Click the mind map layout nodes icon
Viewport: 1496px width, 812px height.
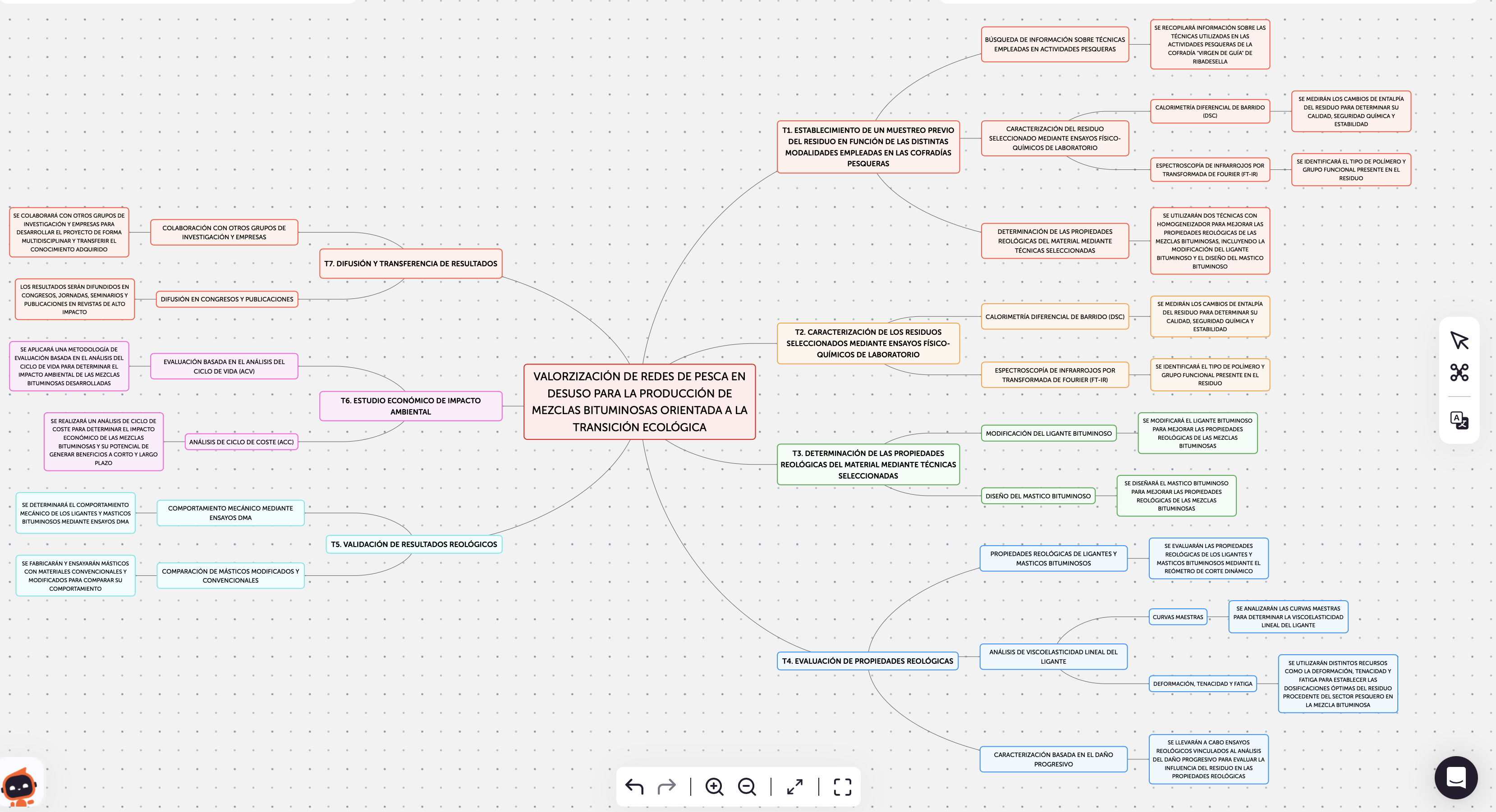coord(1459,372)
